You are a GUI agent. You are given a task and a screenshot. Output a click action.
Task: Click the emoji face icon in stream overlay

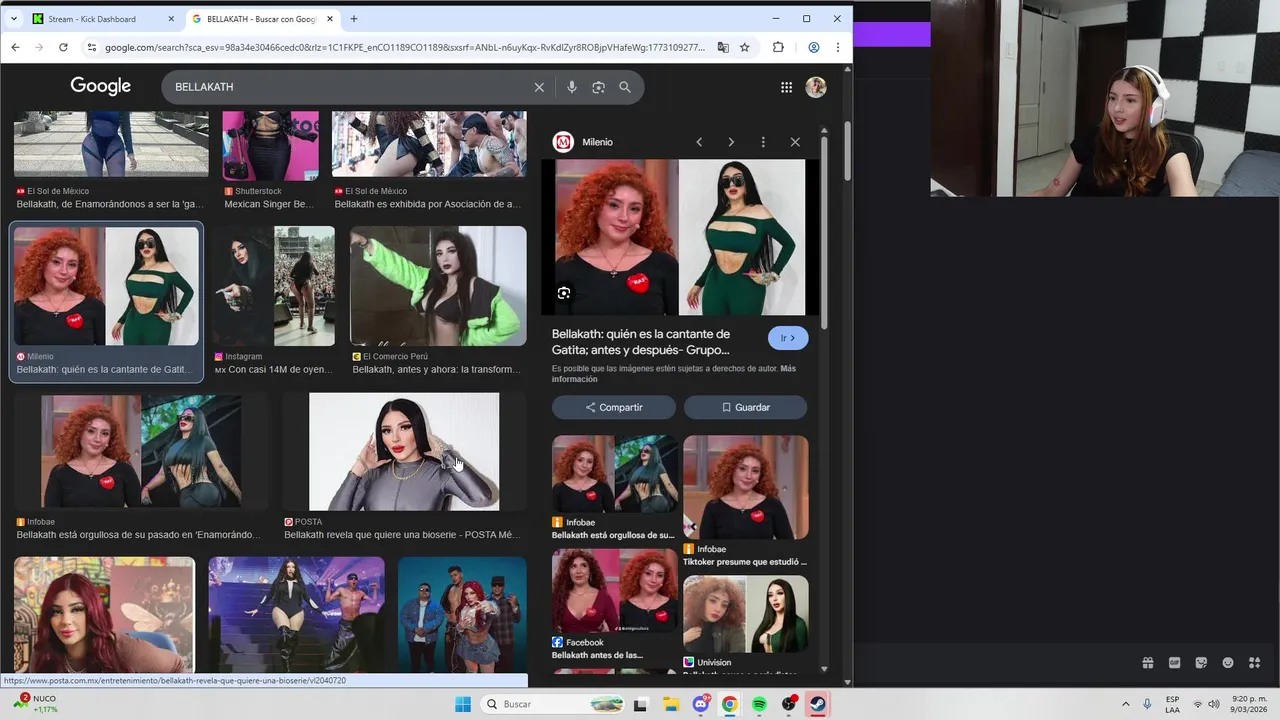(x=1228, y=663)
